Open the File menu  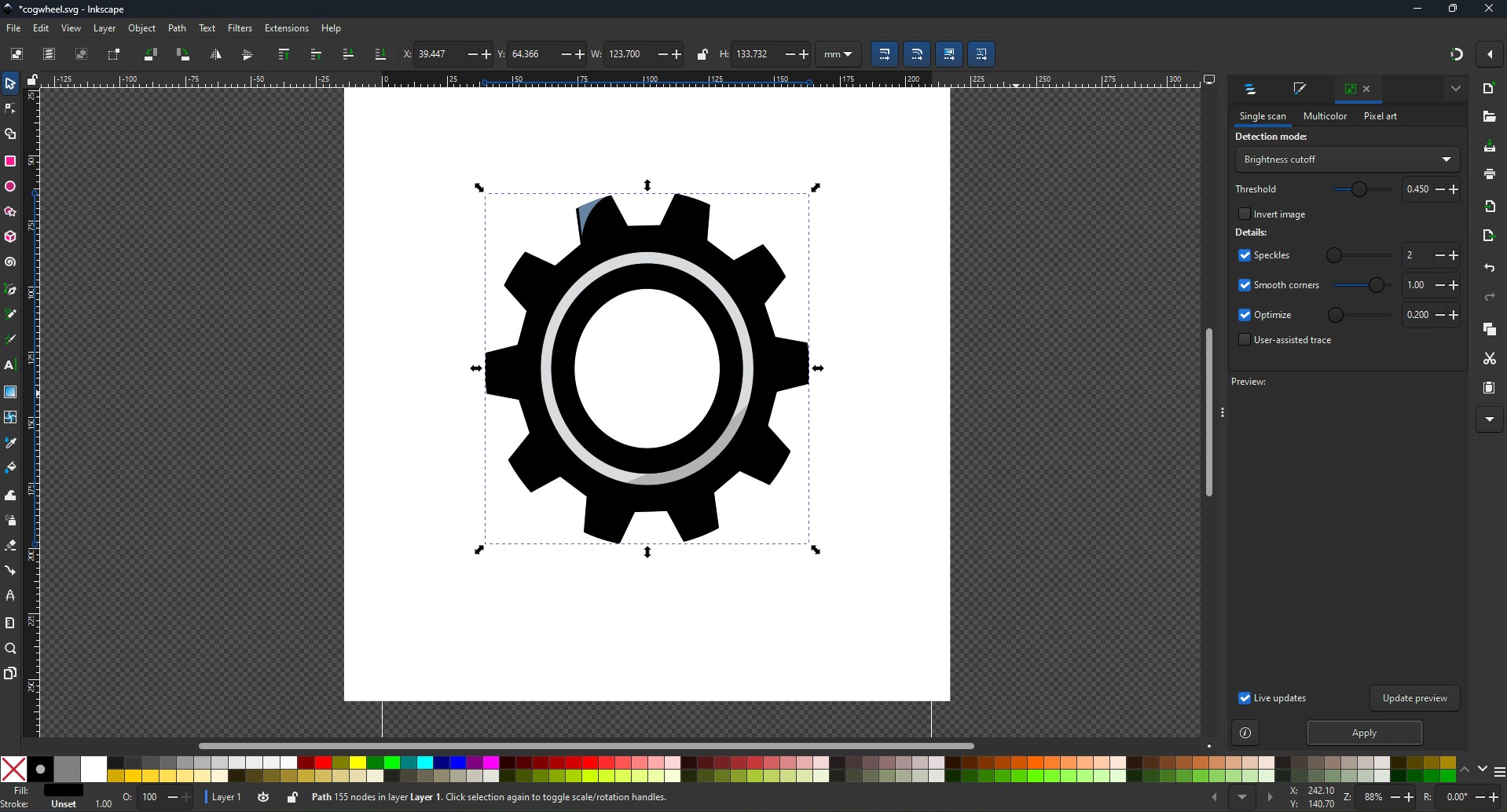click(x=13, y=28)
